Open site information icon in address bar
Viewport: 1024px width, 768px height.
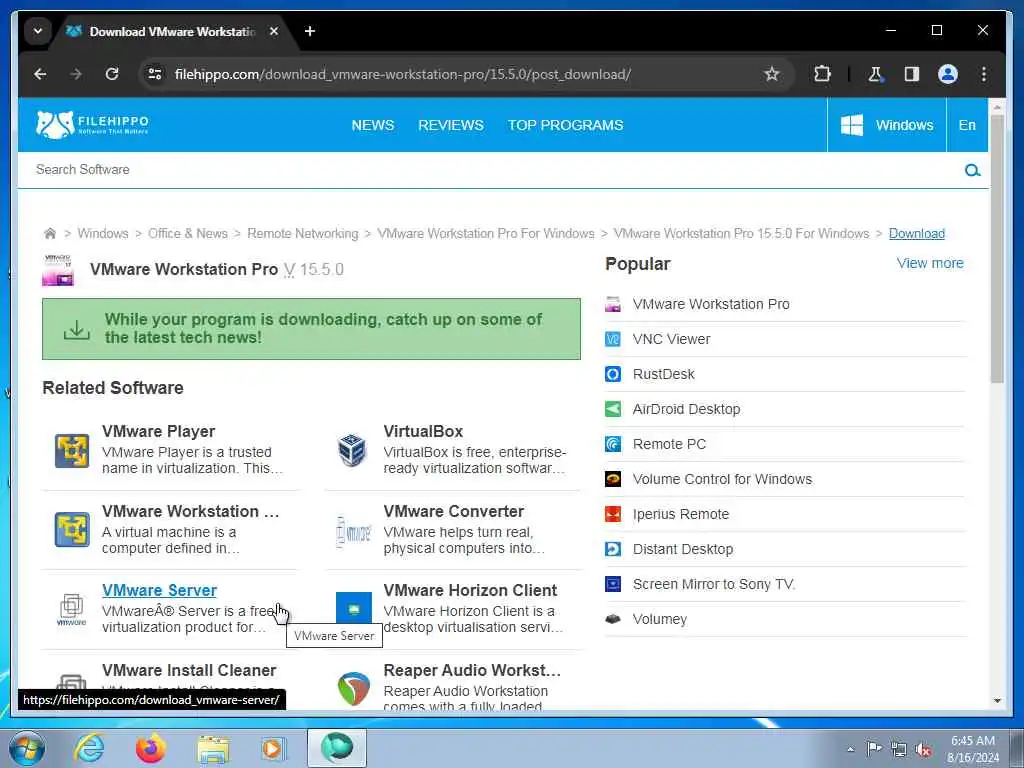(x=155, y=74)
